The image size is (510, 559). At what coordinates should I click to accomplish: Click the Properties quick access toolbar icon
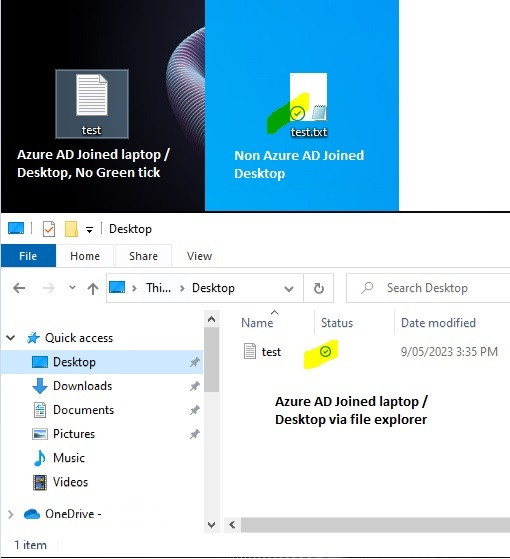coord(48,229)
